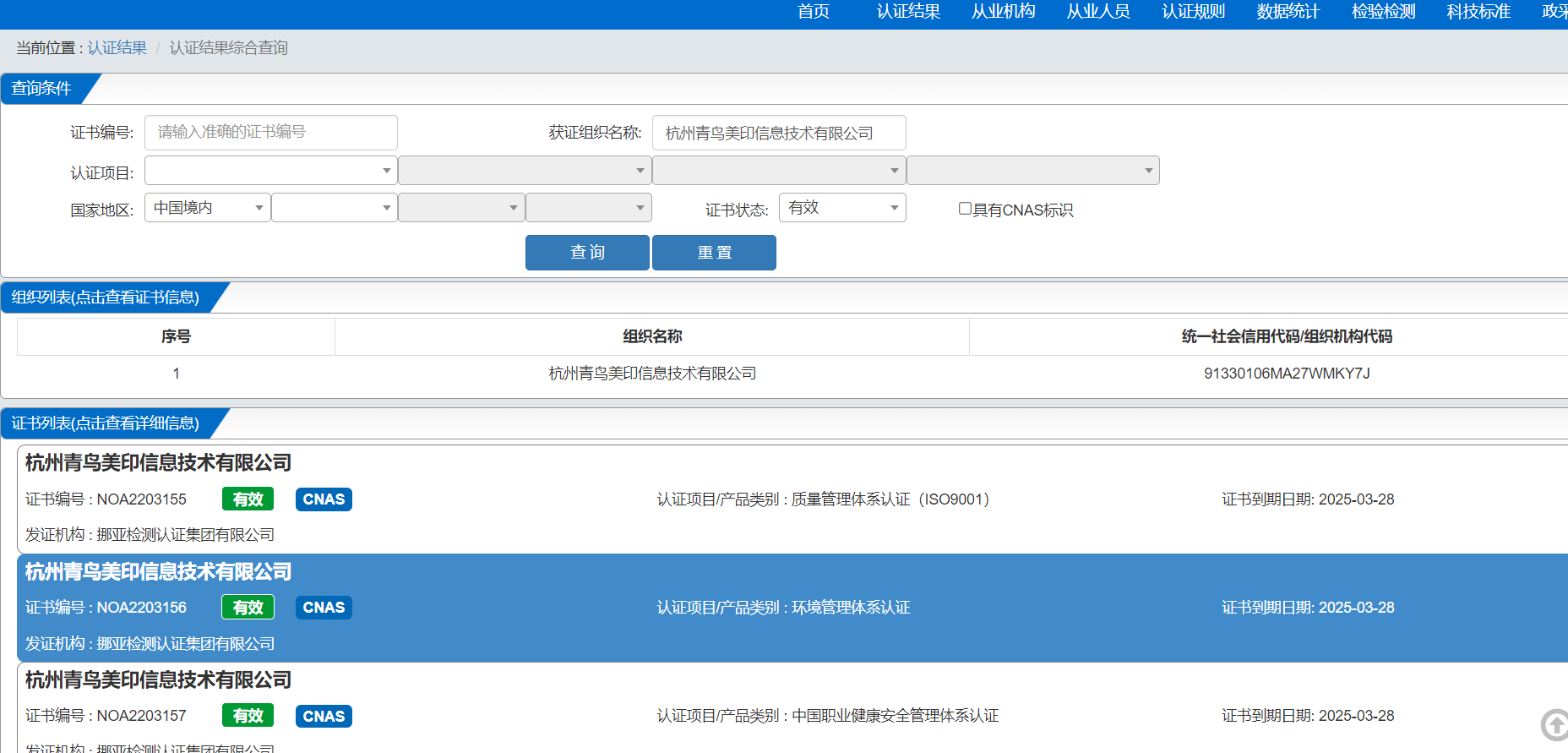The image size is (1568, 753).
Task: Open the first 认证项目 dropdown
Action: click(x=271, y=171)
